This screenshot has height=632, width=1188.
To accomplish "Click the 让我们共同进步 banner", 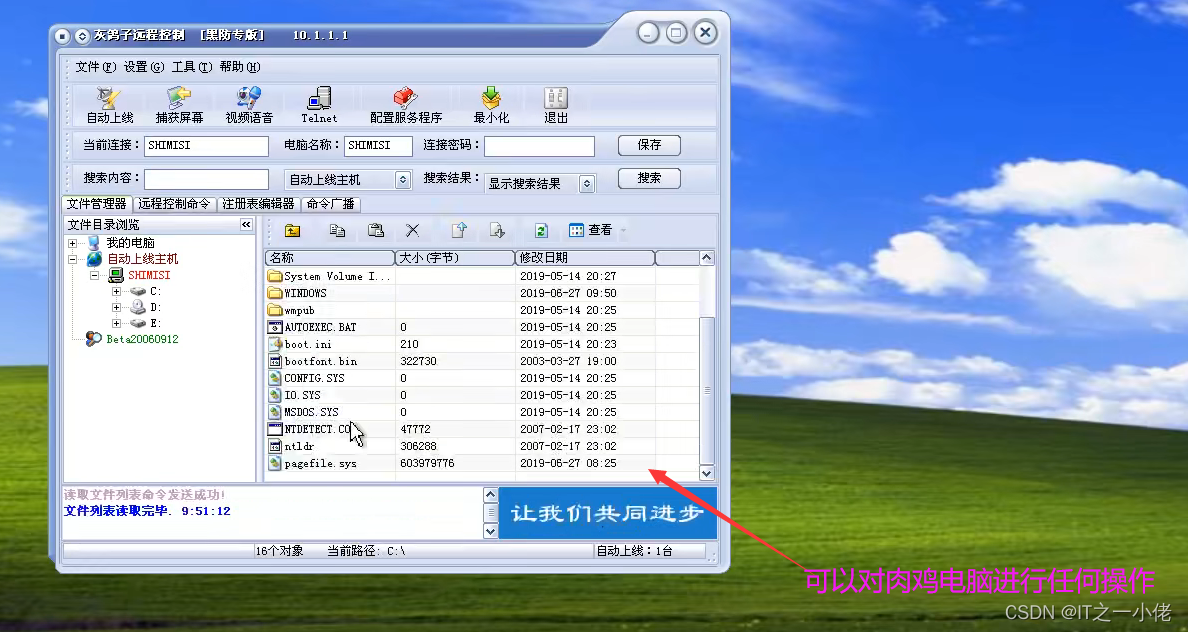I will pyautogui.click(x=608, y=513).
